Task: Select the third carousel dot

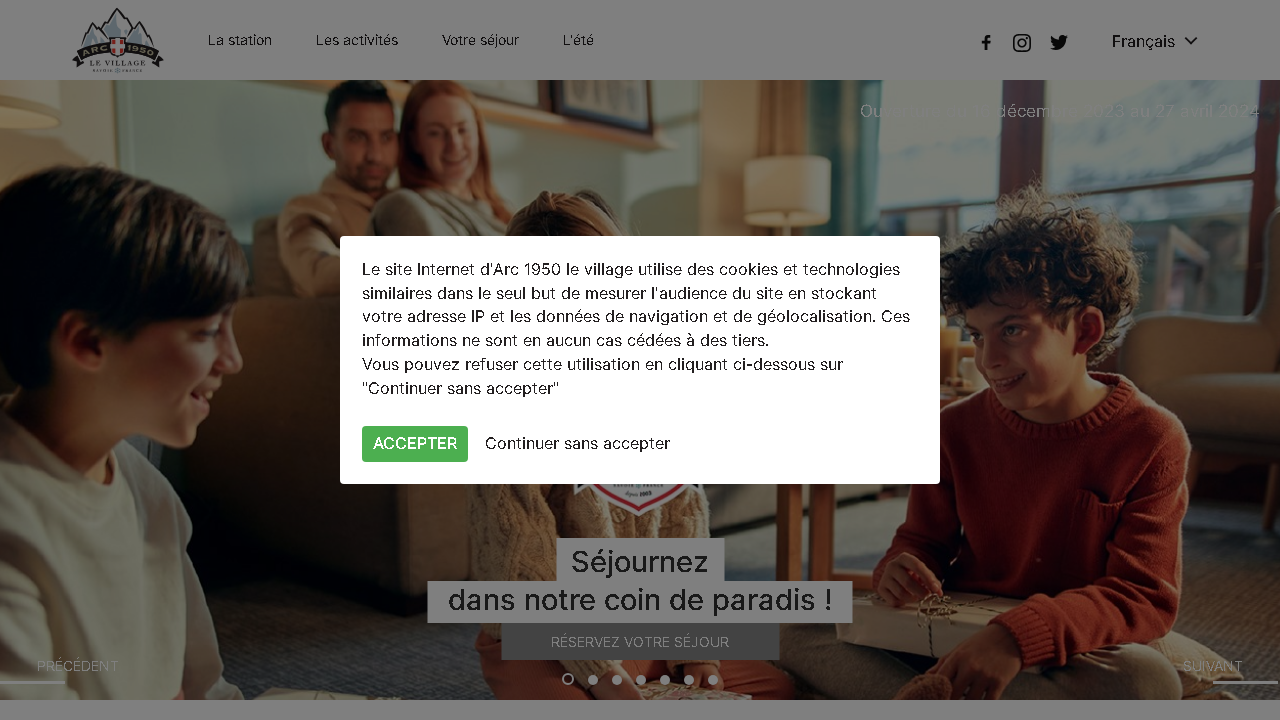Action: pyautogui.click(x=617, y=680)
